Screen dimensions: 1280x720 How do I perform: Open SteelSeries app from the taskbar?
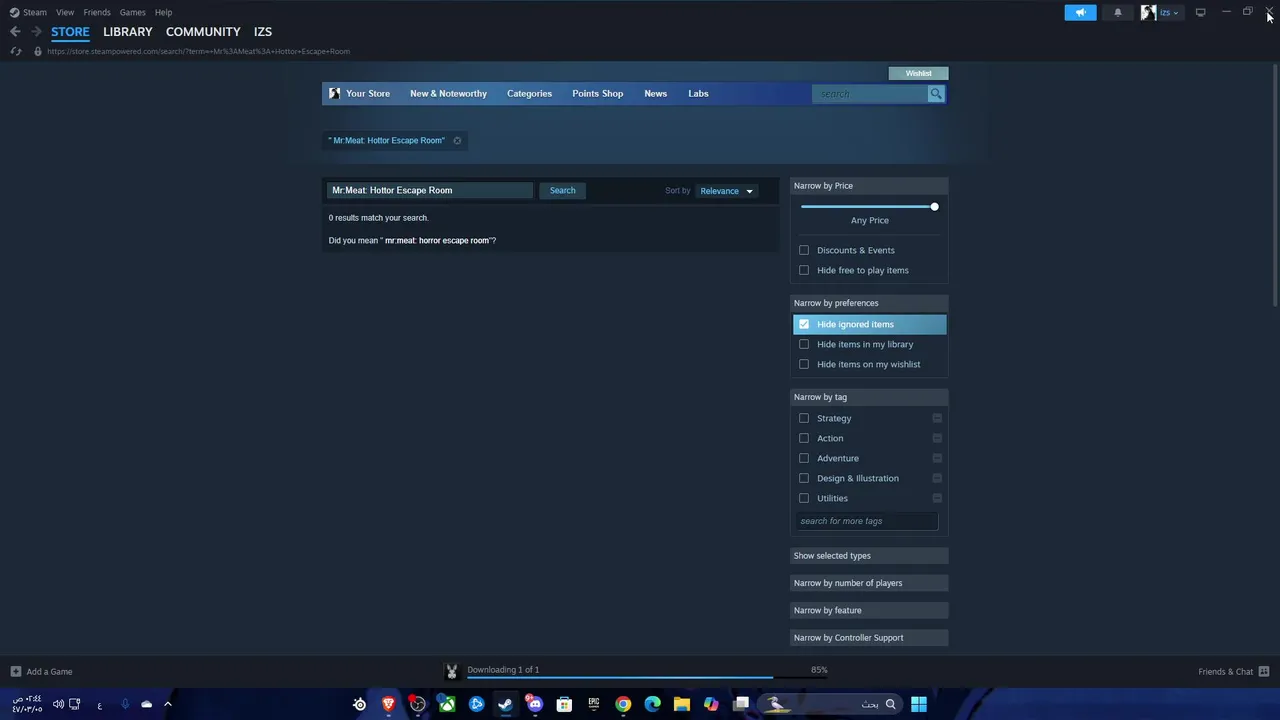(360, 704)
